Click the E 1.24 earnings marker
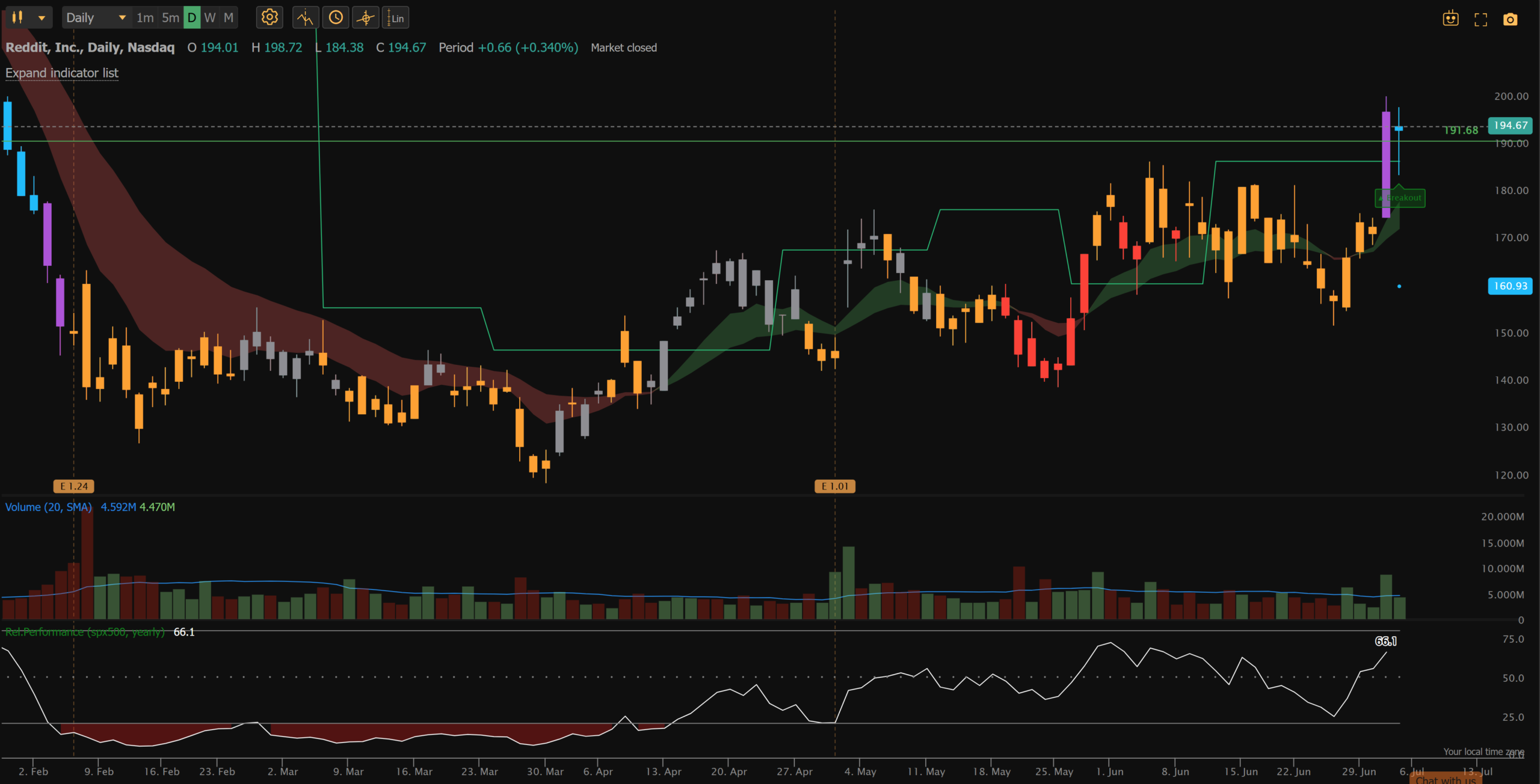The width and height of the screenshot is (1540, 784). click(x=74, y=486)
